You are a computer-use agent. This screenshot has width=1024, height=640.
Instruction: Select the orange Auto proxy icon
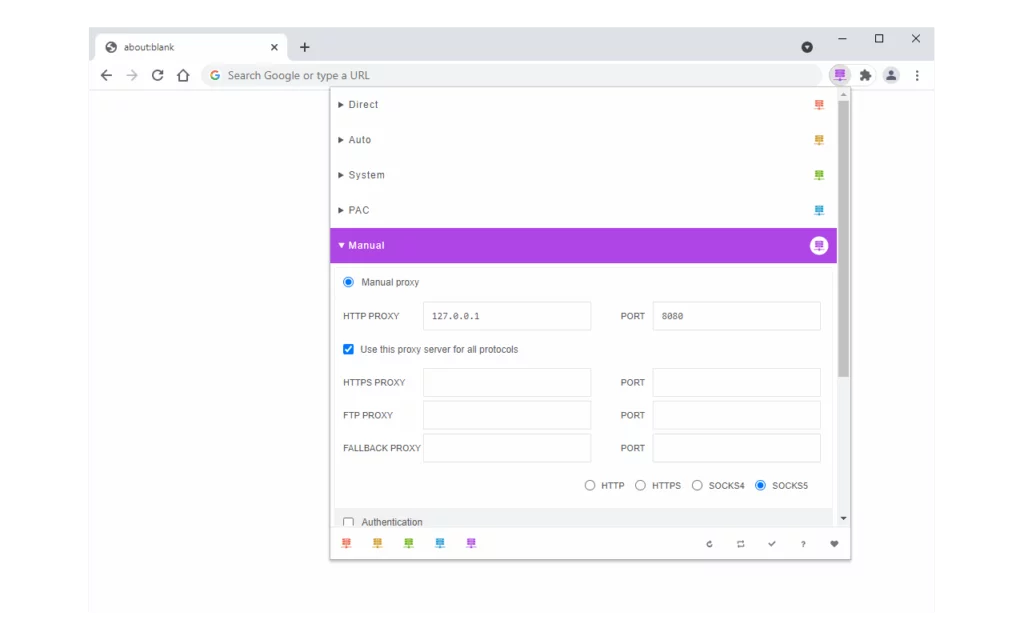click(x=819, y=139)
